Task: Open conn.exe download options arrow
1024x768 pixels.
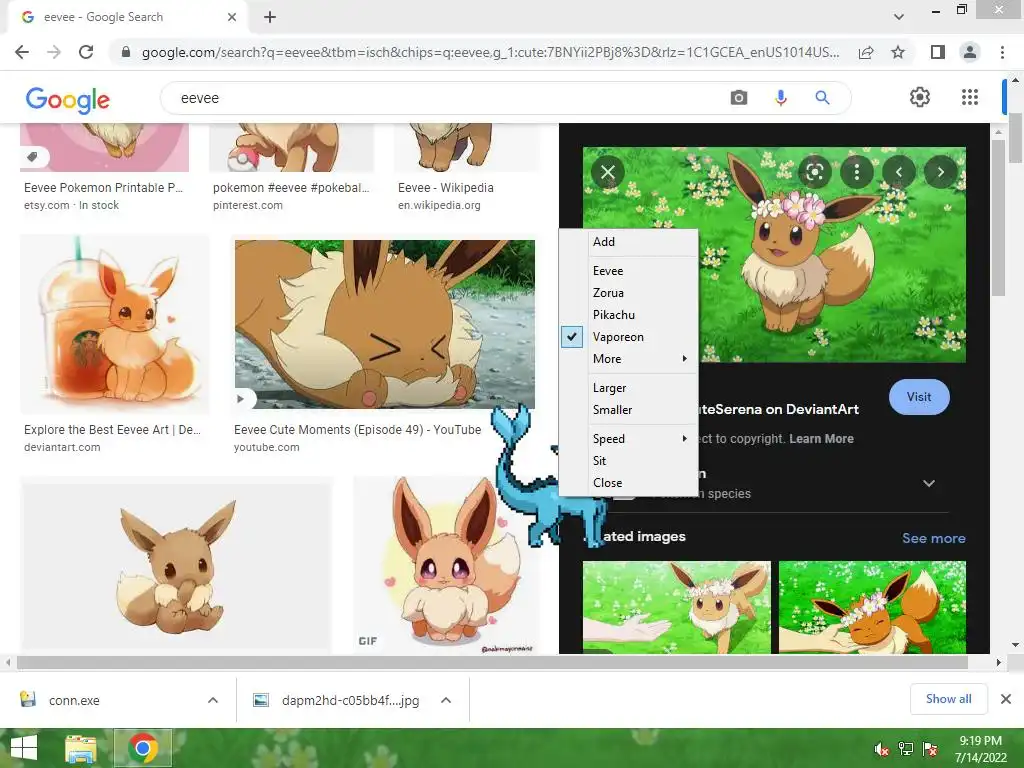Action: pyautogui.click(x=213, y=700)
